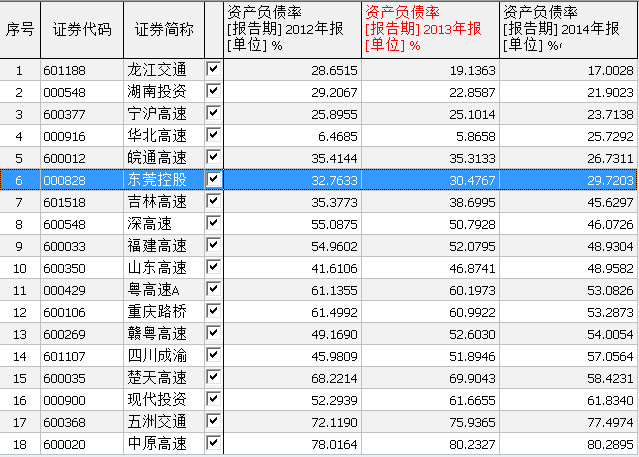This screenshot has width=639, height=457.
Task: Toggle the 重庆路桥 checkbox
Action: 214,311
